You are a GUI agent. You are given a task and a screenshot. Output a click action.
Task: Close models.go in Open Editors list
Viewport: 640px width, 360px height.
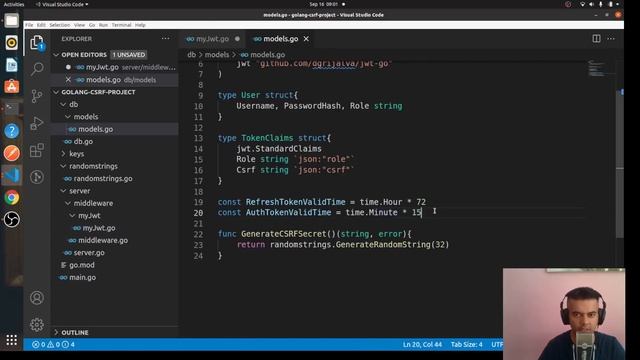coord(68,80)
